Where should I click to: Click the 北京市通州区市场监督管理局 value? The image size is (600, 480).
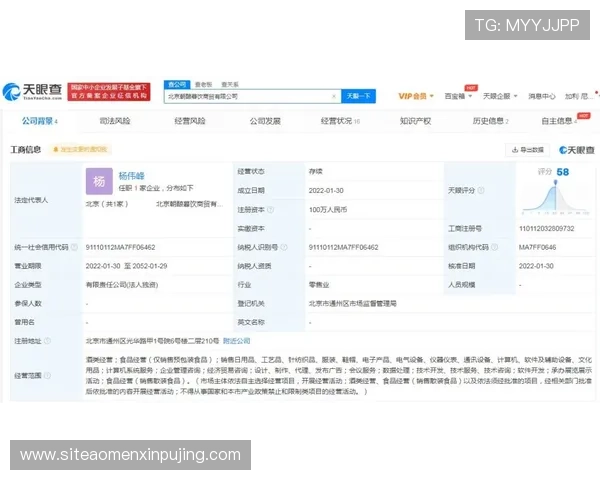point(353,304)
